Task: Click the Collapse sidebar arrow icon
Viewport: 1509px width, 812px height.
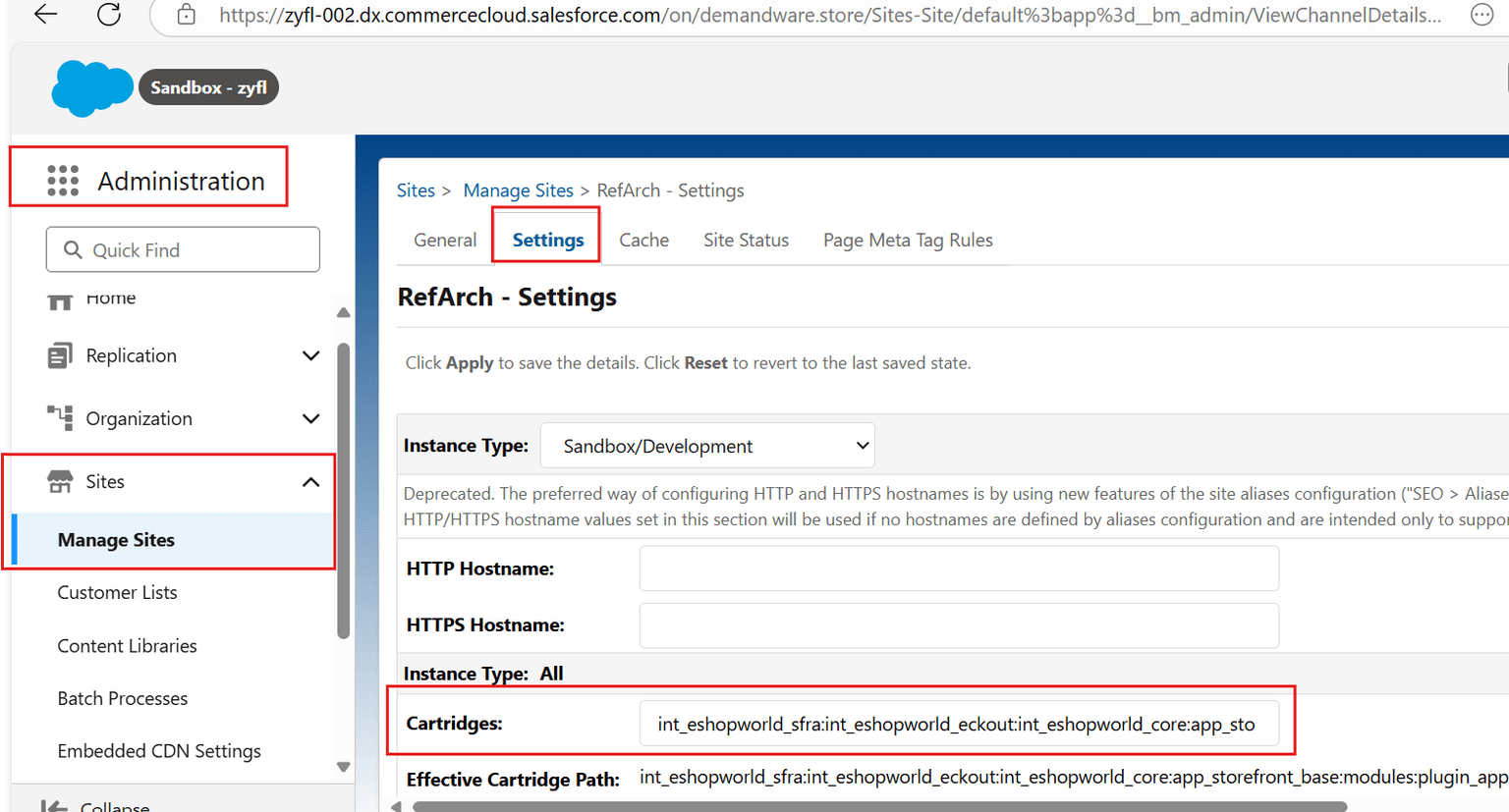Action: click(54, 806)
